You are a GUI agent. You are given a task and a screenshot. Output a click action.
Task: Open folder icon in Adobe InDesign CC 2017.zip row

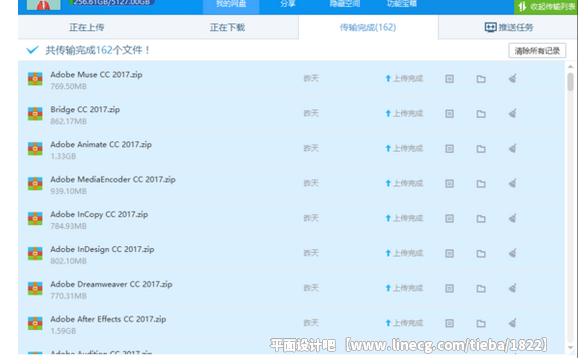pyautogui.click(x=481, y=253)
